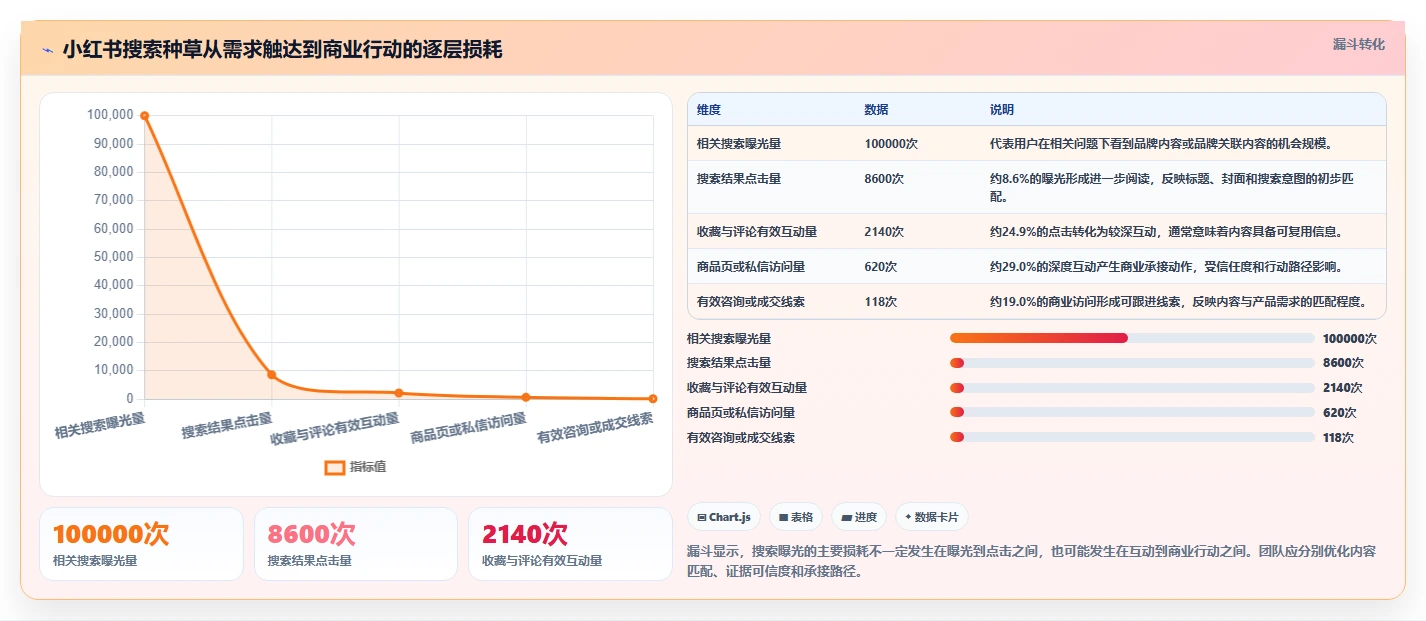
Task: Select table cell 118次
Action: point(880,302)
